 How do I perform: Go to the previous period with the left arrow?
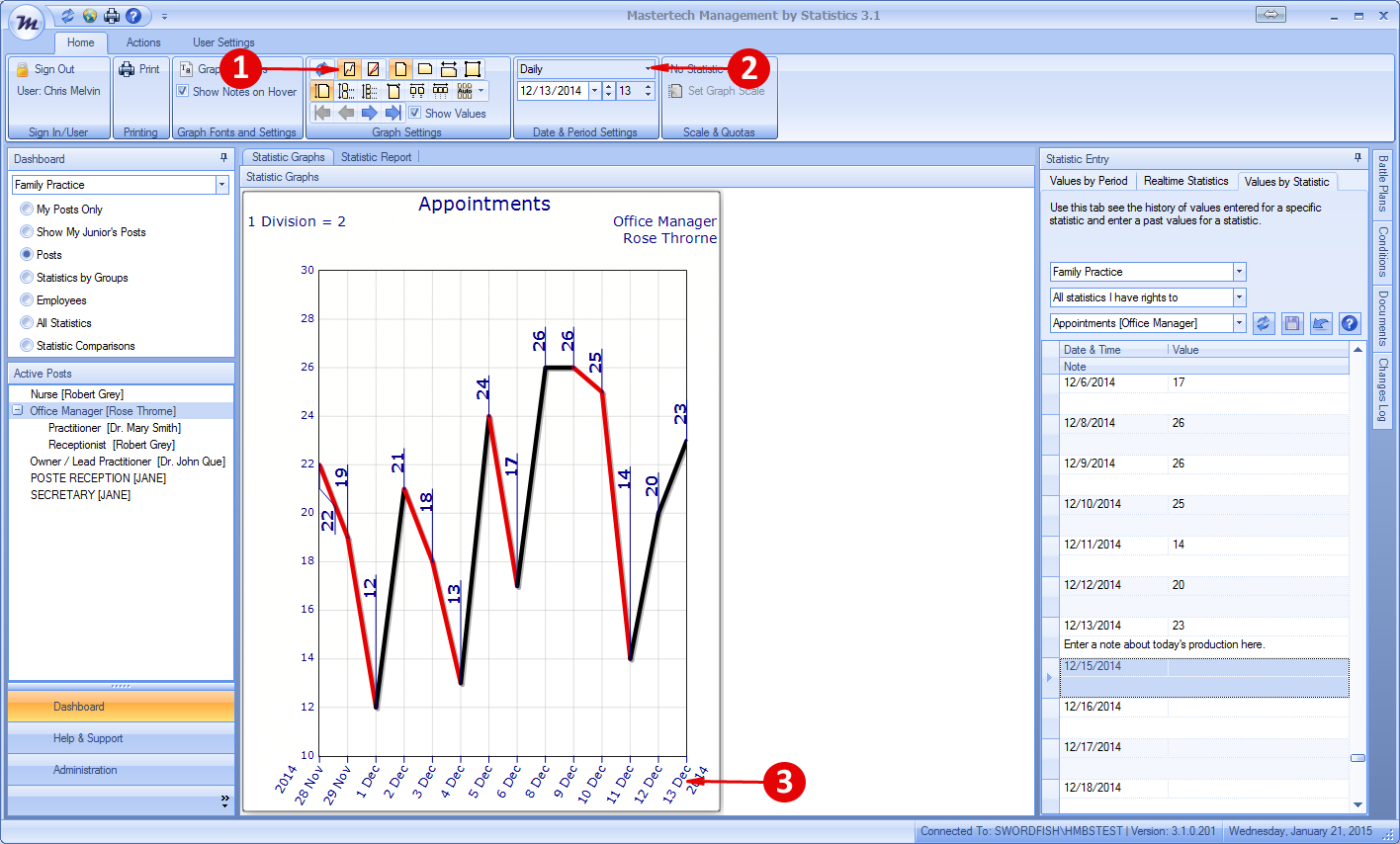tap(346, 113)
